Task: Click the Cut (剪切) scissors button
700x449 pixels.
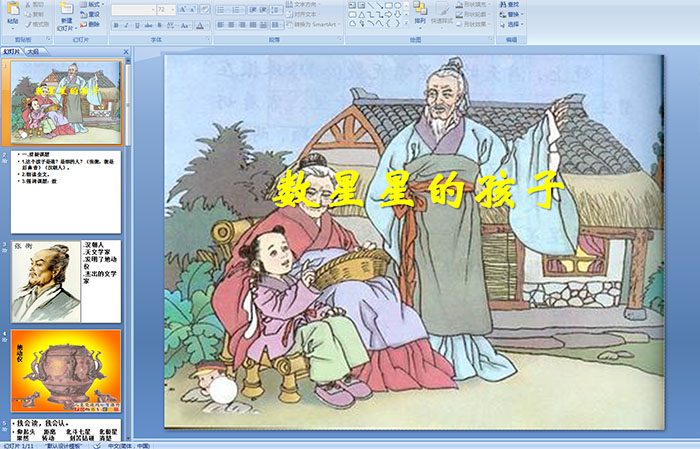Action: (34, 4)
